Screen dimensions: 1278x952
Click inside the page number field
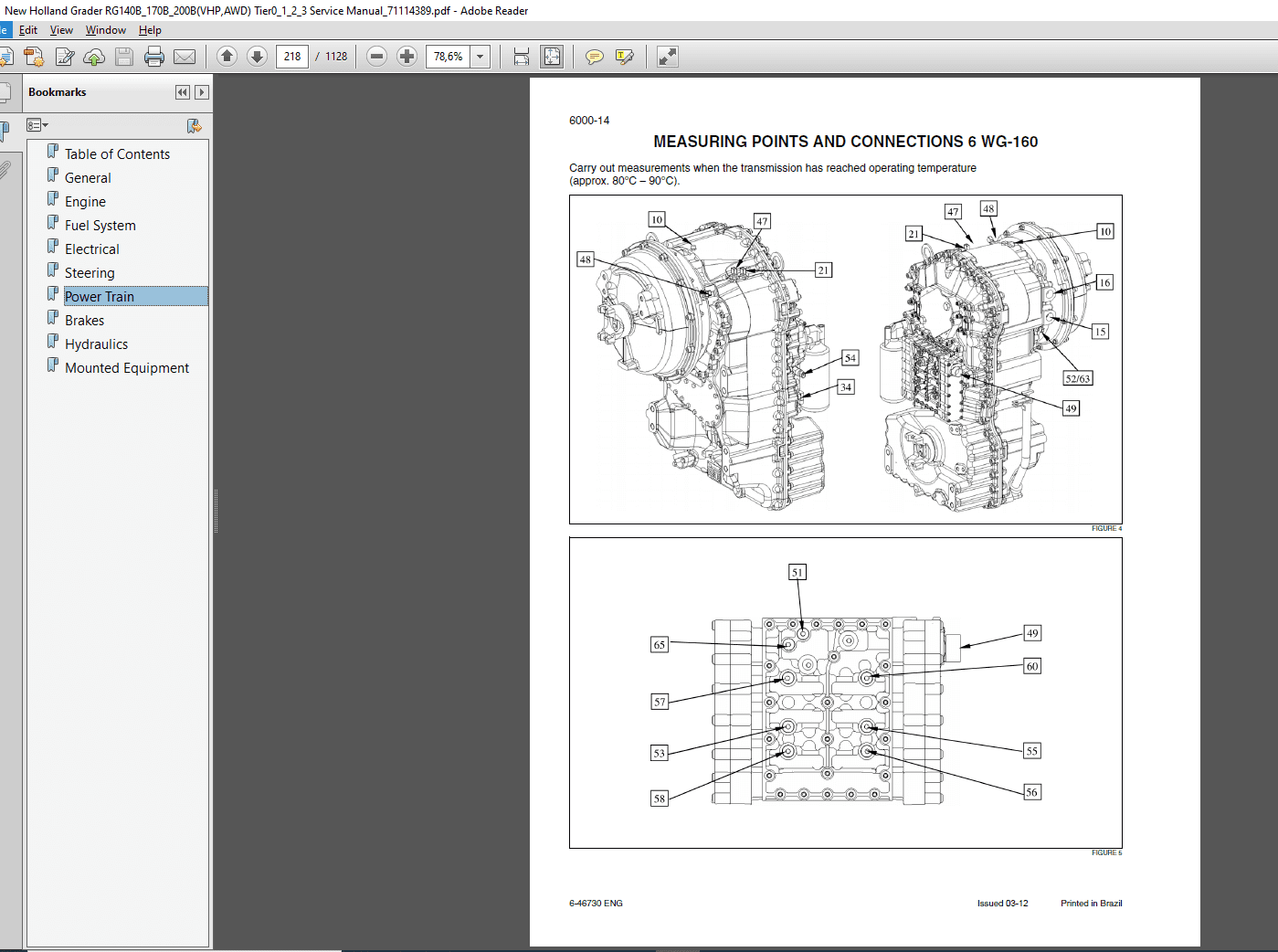click(x=291, y=56)
